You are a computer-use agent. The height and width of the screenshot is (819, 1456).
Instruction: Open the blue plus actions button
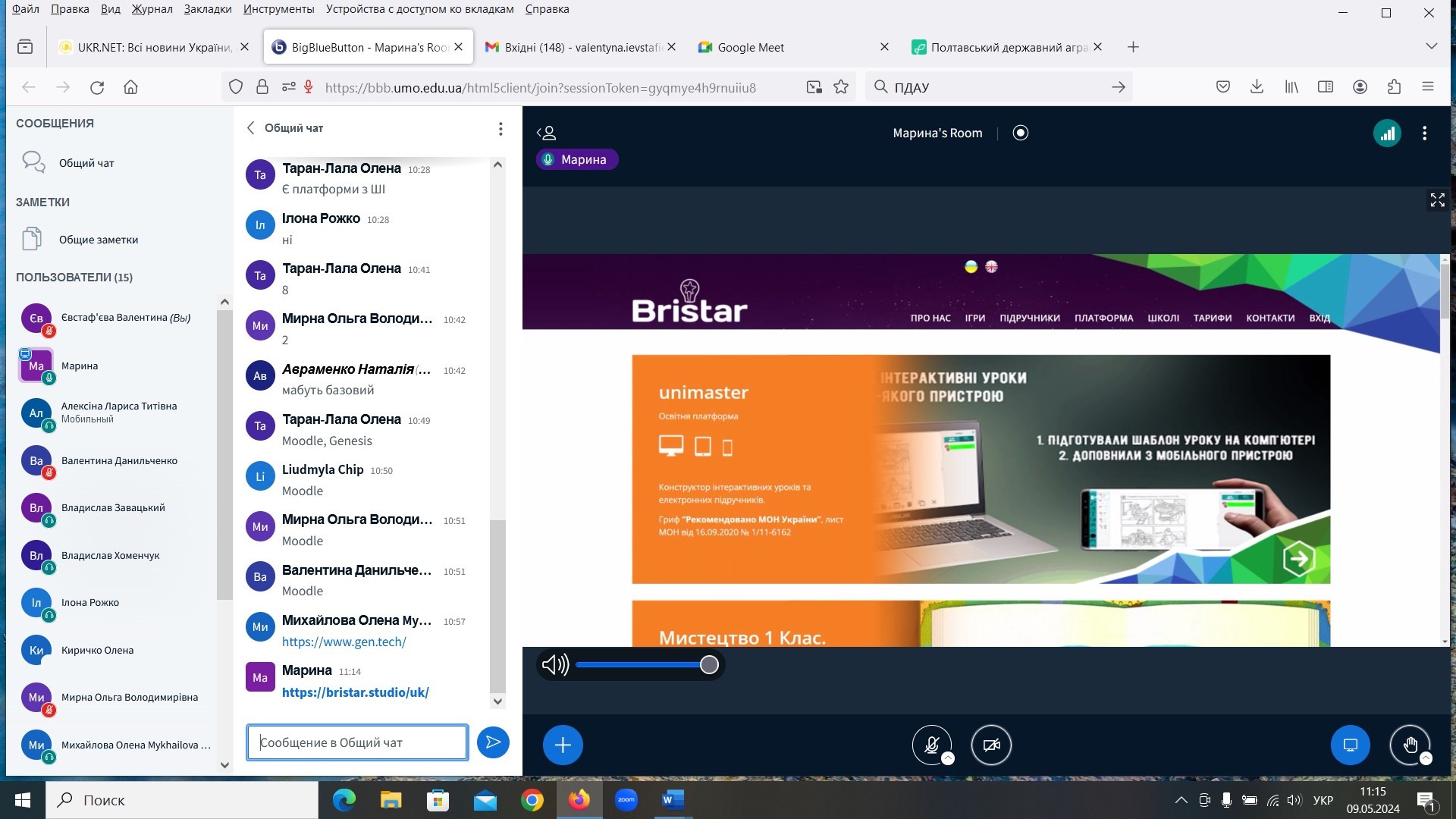coord(563,745)
